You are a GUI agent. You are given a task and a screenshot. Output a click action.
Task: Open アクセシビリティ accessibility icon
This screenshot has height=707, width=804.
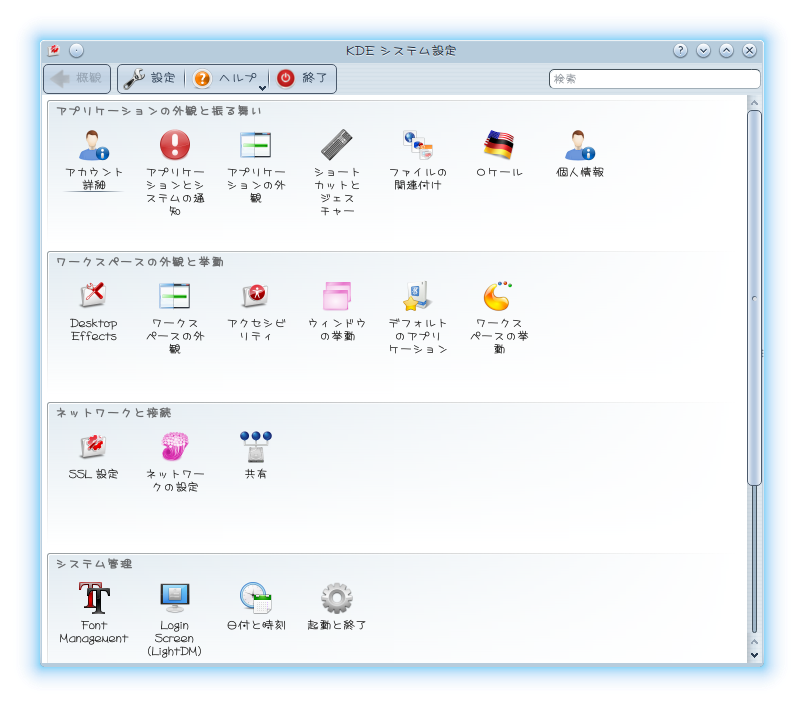[x=255, y=297]
